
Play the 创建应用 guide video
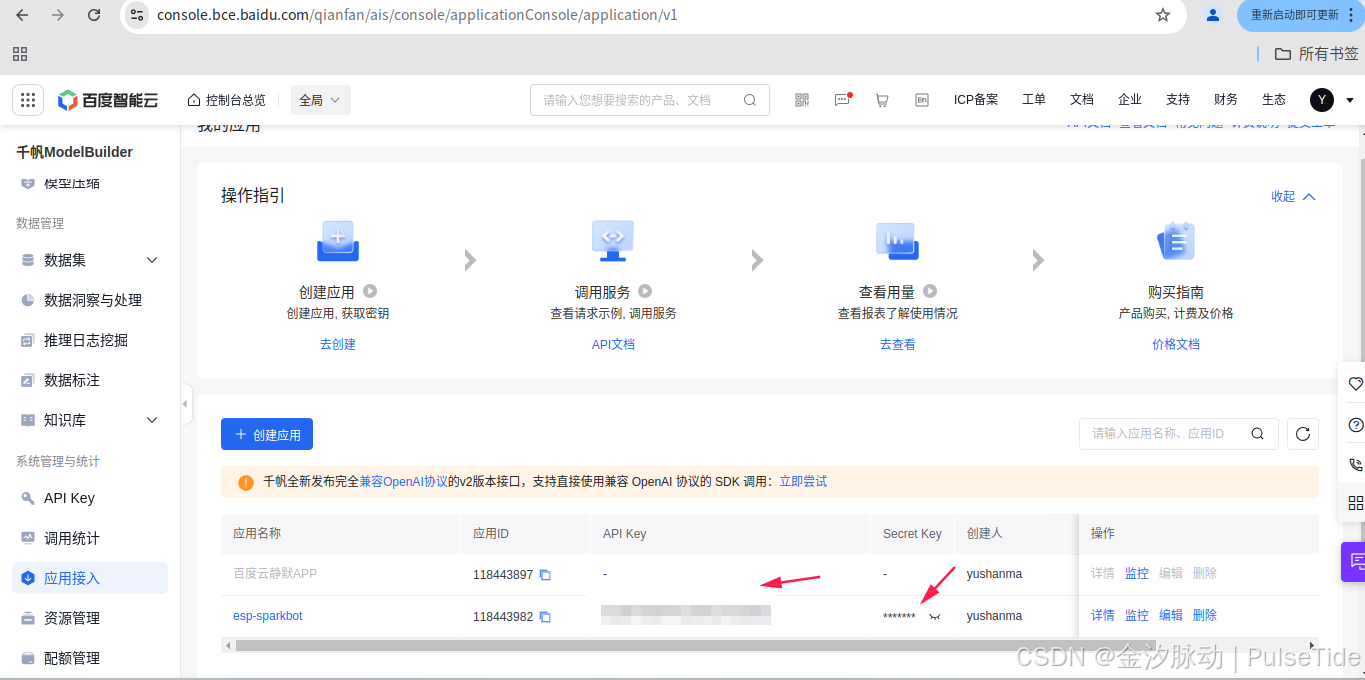(370, 292)
